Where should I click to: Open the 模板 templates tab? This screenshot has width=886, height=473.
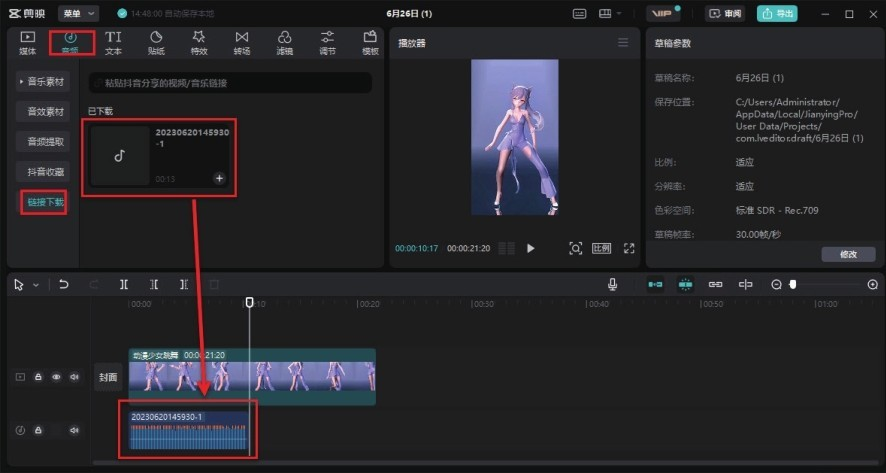370,43
